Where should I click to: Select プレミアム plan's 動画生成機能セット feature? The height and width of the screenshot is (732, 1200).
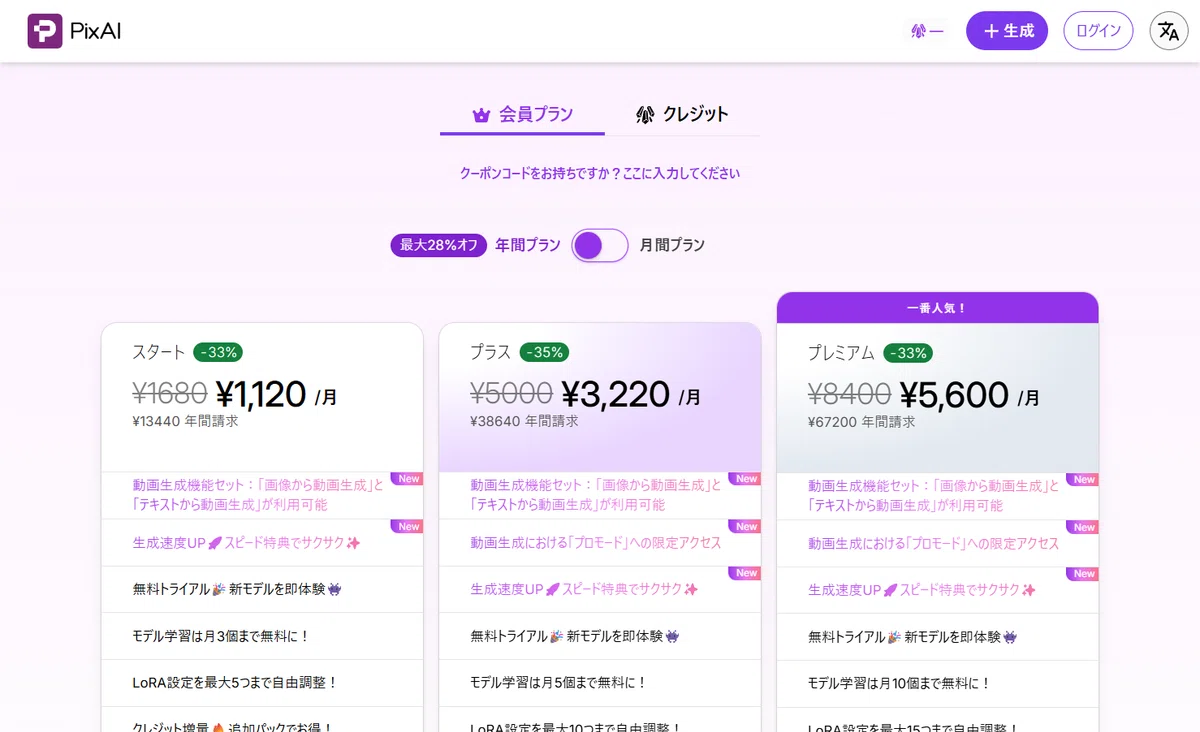(937, 496)
